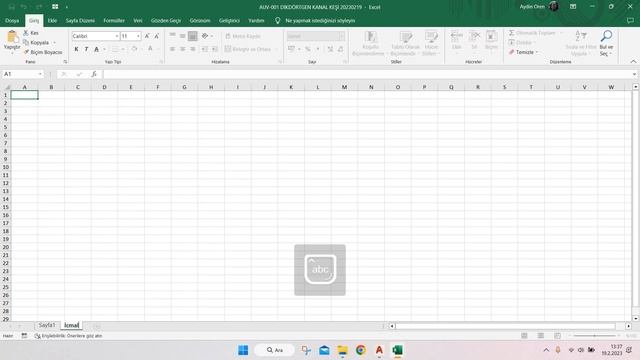The image size is (640, 360).
Task: Click the Aydın Ören account name
Action: [532, 7]
